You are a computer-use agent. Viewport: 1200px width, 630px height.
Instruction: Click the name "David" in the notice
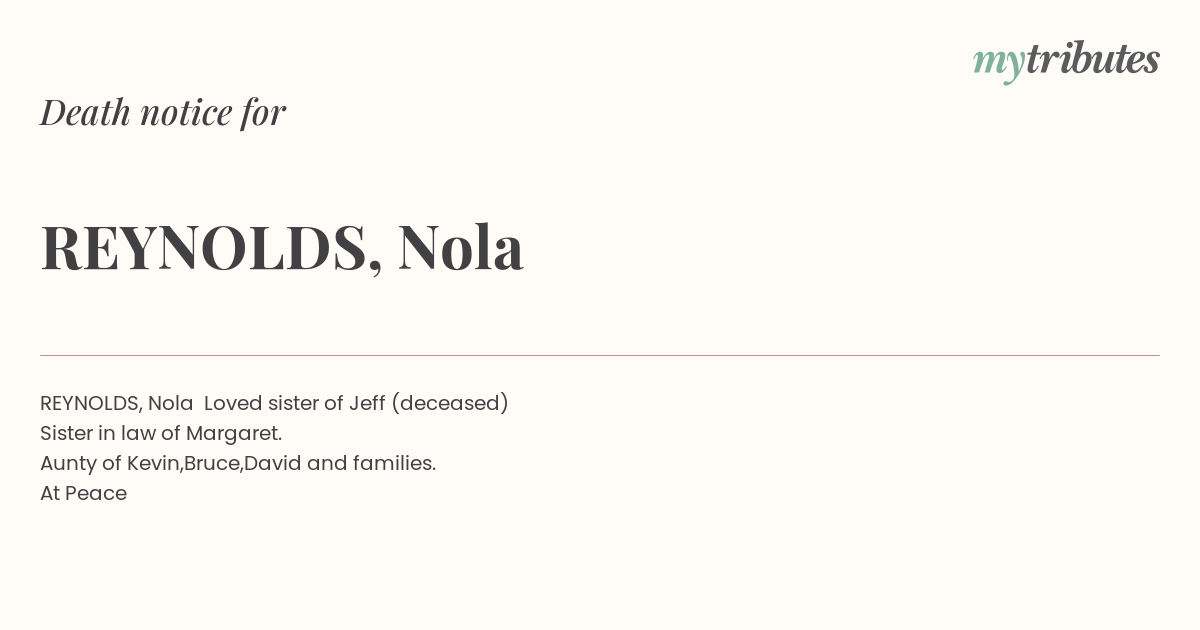coord(272,463)
